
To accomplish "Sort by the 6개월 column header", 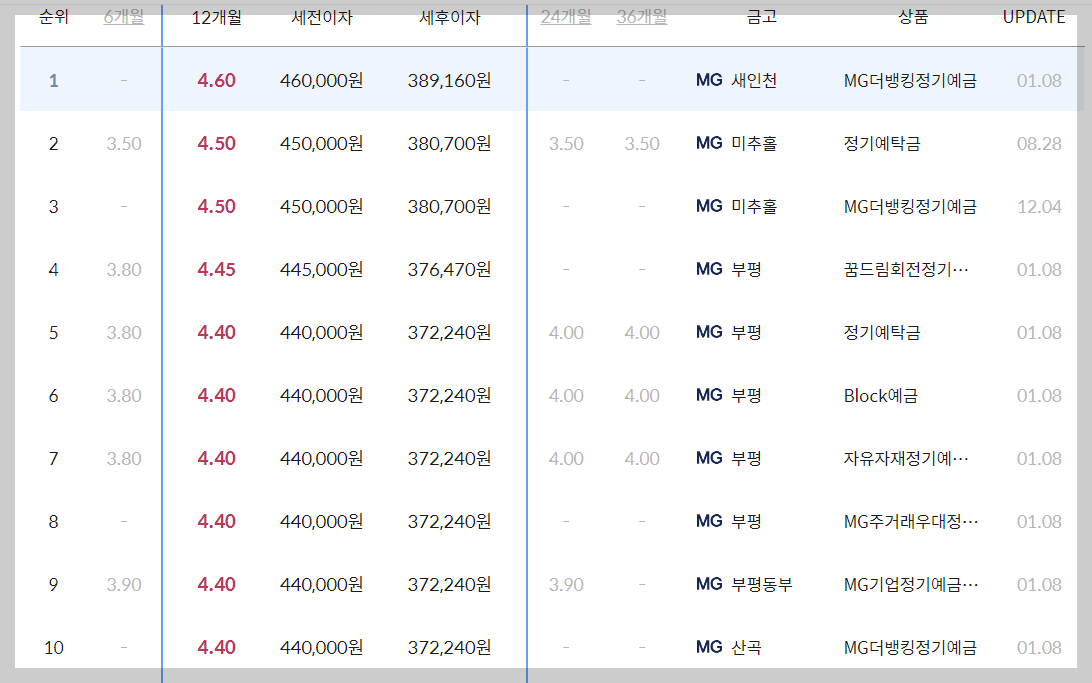I will 123,17.
